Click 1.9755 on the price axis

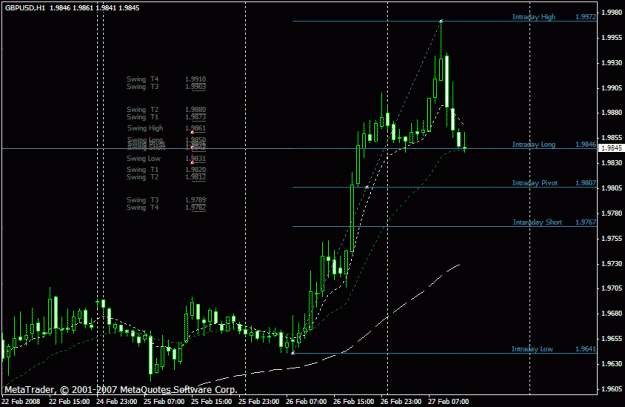[x=612, y=238]
